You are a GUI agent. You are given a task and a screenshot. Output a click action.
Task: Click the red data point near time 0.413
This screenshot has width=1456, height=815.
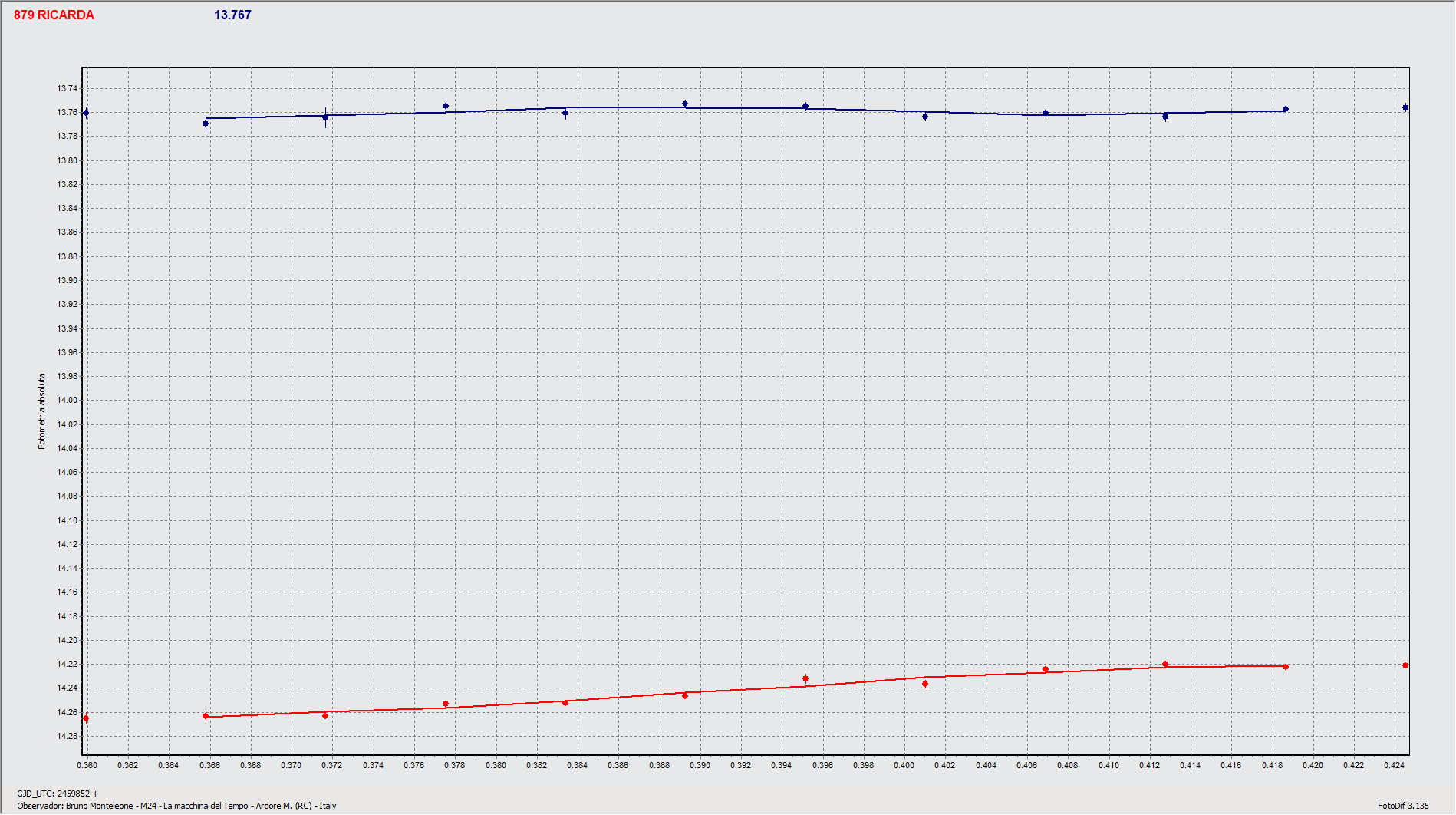click(1165, 664)
